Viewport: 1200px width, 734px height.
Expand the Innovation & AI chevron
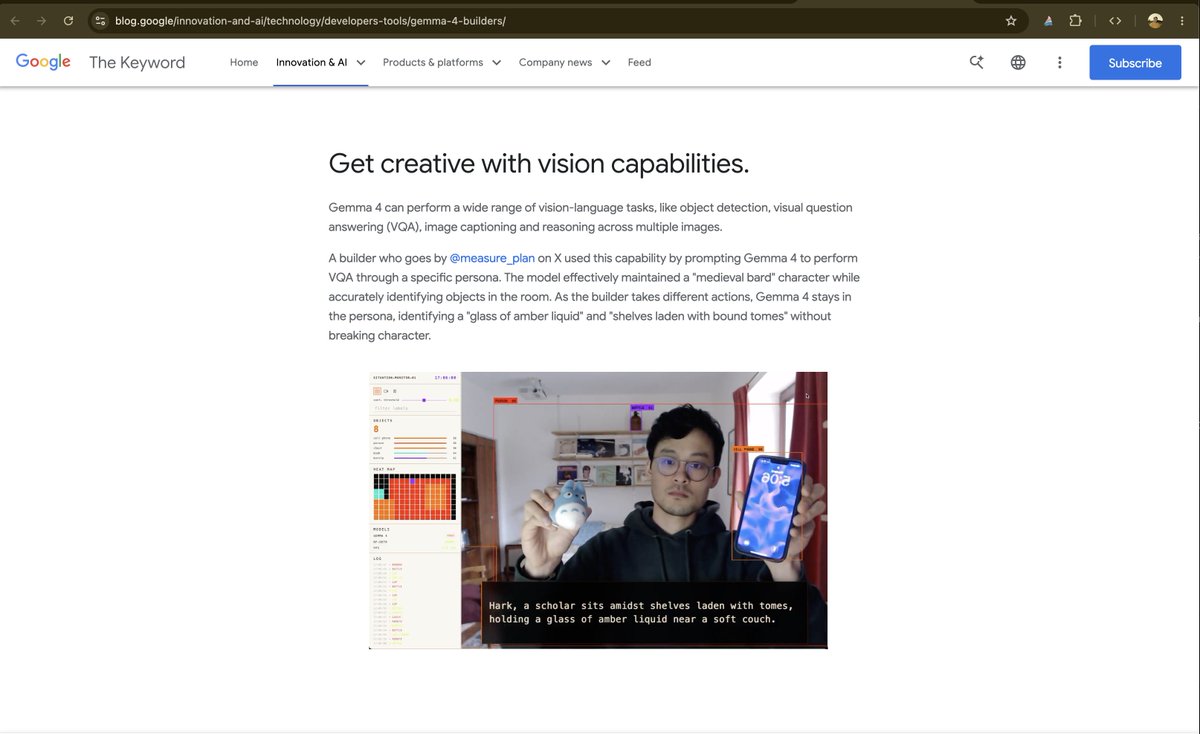pos(361,62)
